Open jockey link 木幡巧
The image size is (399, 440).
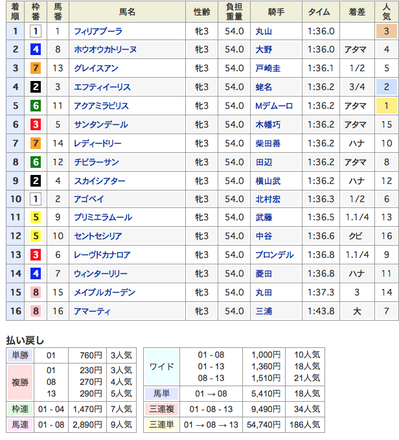click(268, 125)
